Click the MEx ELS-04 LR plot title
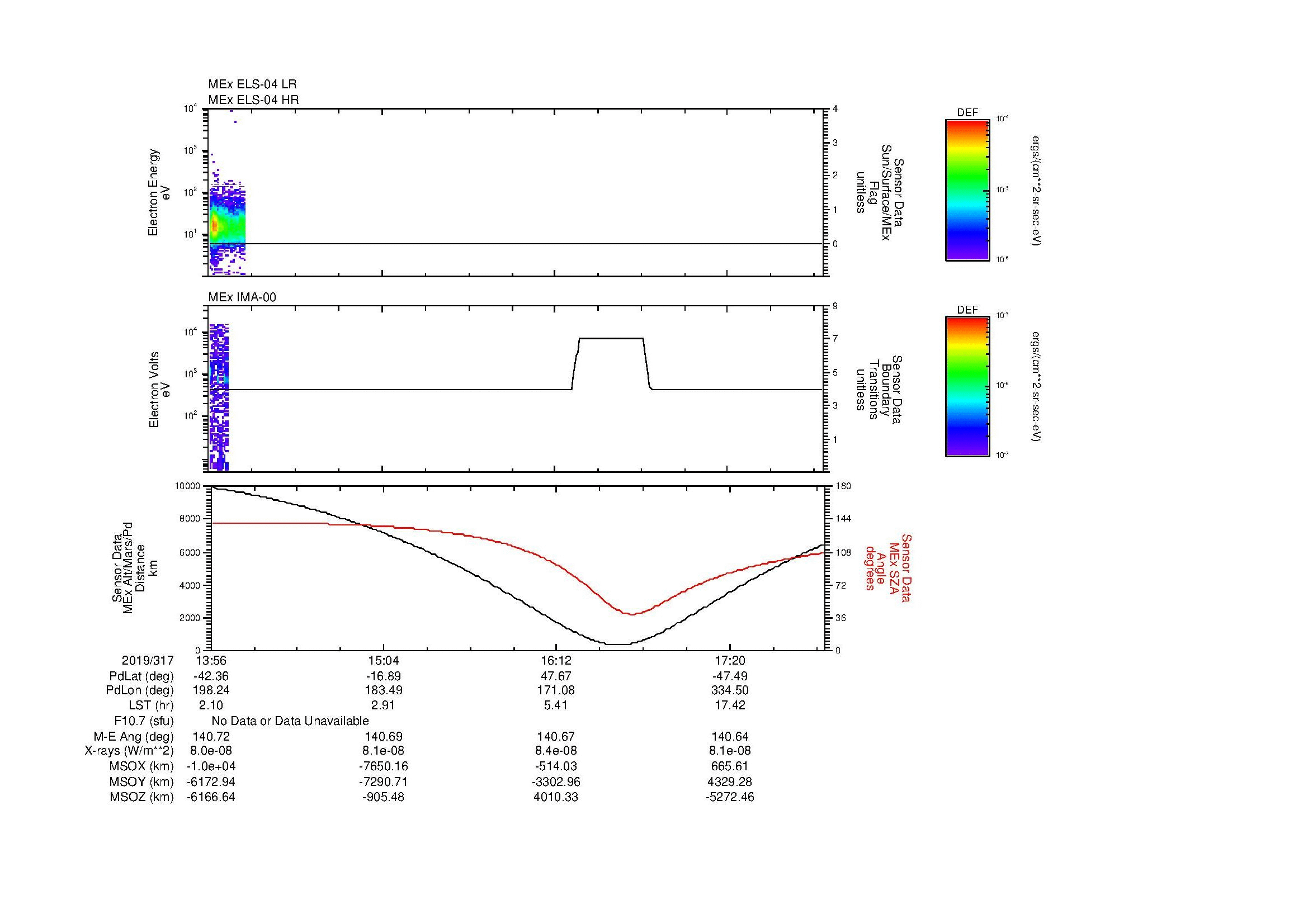 252,84
